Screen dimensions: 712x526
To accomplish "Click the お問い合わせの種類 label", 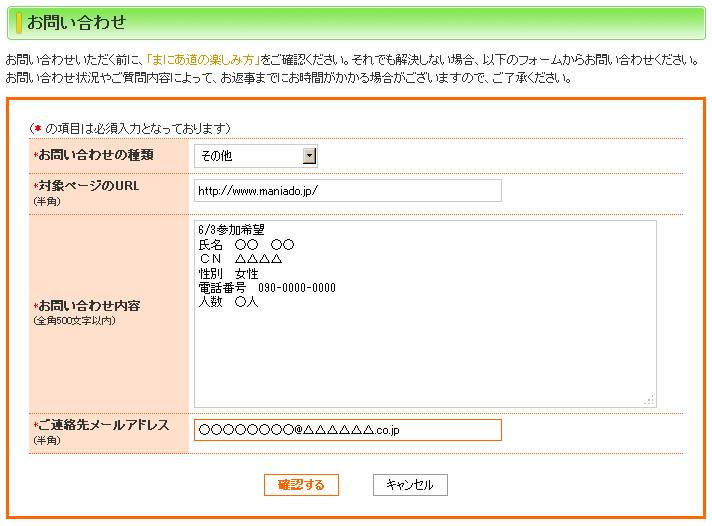I will [96, 156].
